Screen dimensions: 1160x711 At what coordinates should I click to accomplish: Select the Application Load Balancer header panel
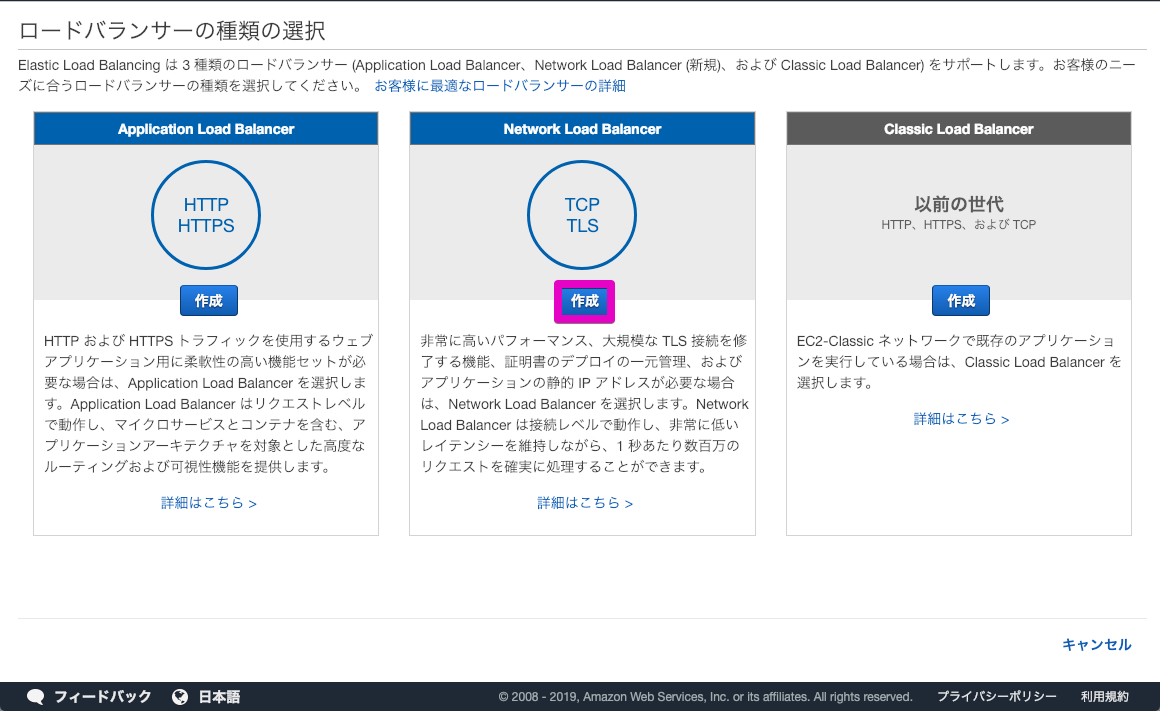(206, 128)
